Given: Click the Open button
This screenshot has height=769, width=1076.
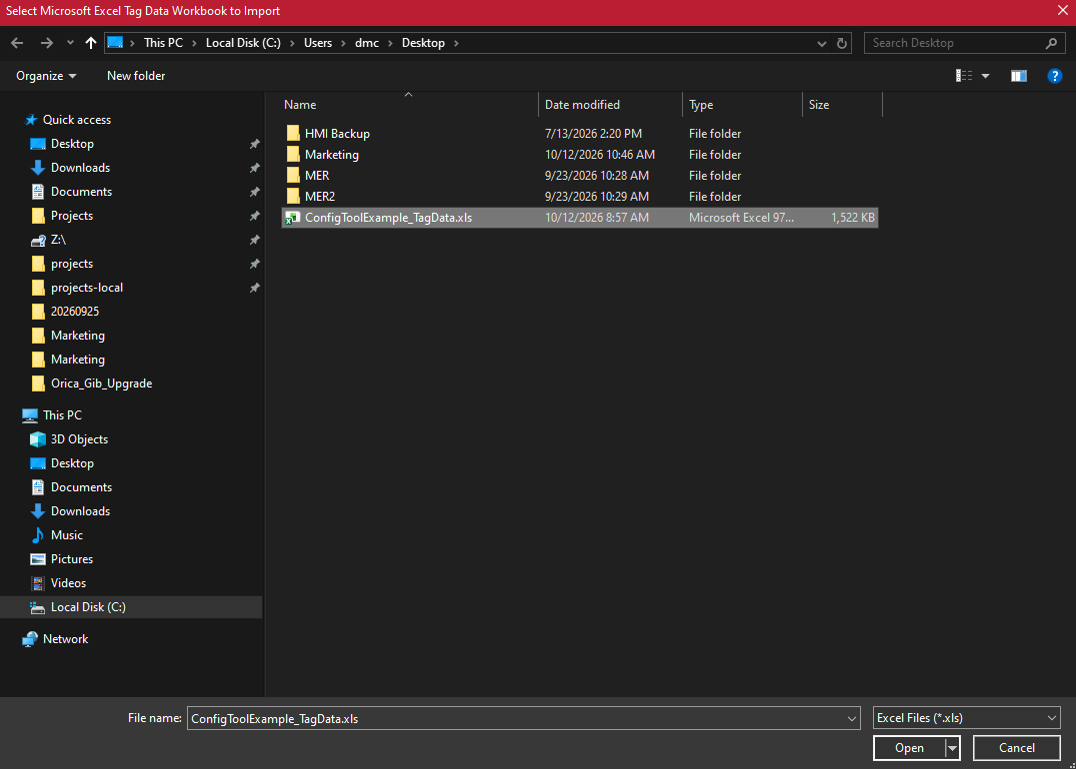Looking at the screenshot, I should tap(909, 748).
